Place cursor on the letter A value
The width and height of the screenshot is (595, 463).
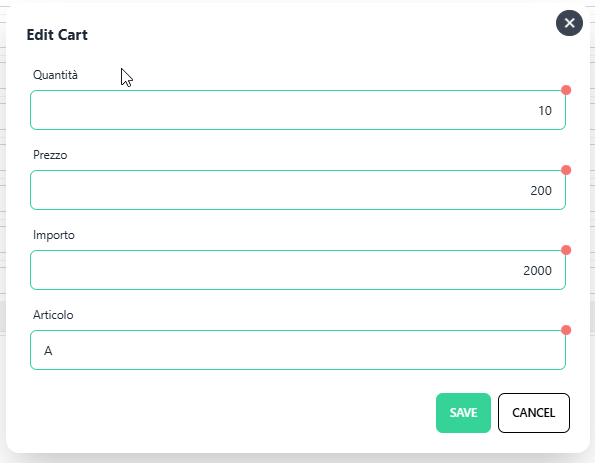[x=48, y=351]
